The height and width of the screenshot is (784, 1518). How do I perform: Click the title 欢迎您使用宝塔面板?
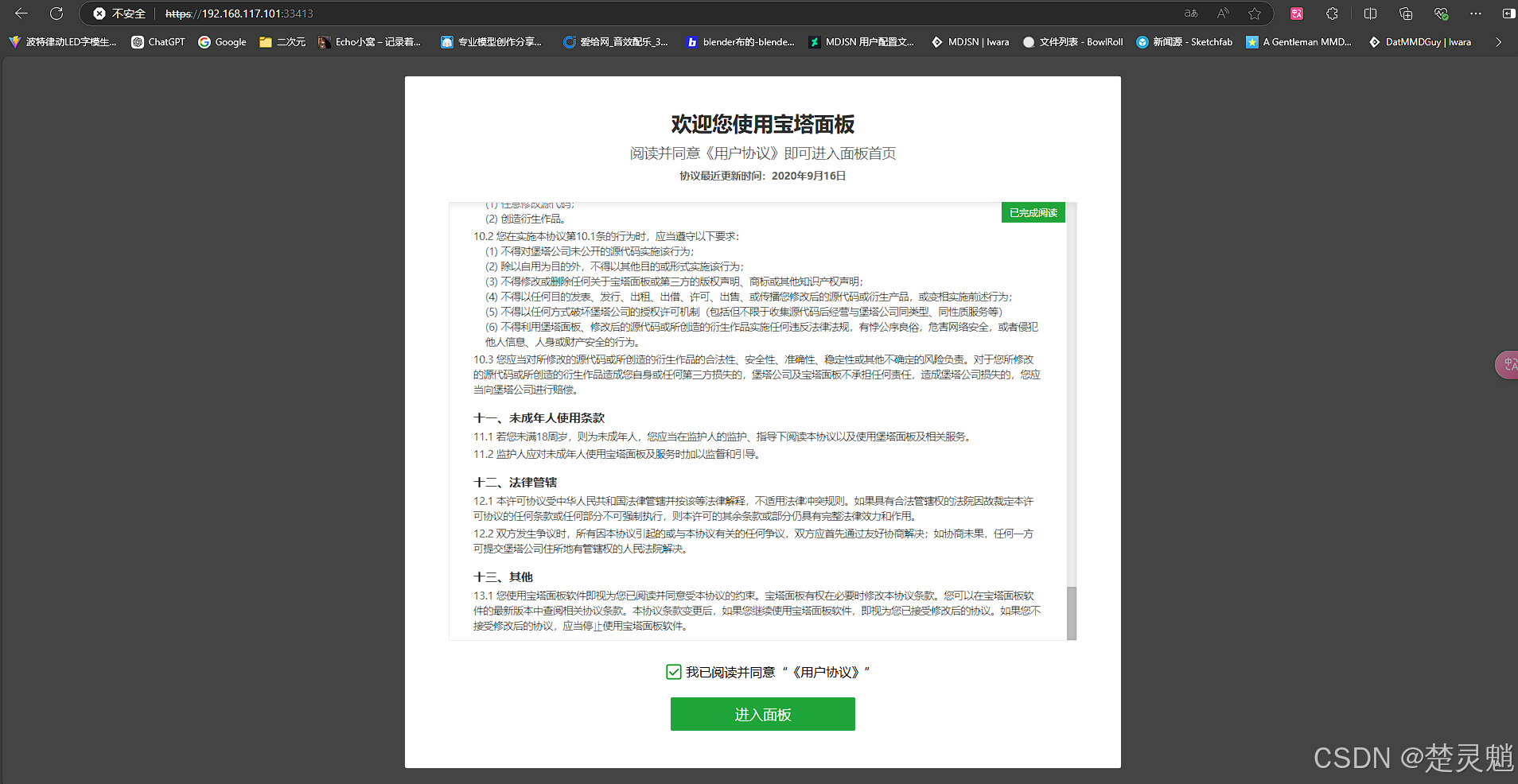point(762,124)
